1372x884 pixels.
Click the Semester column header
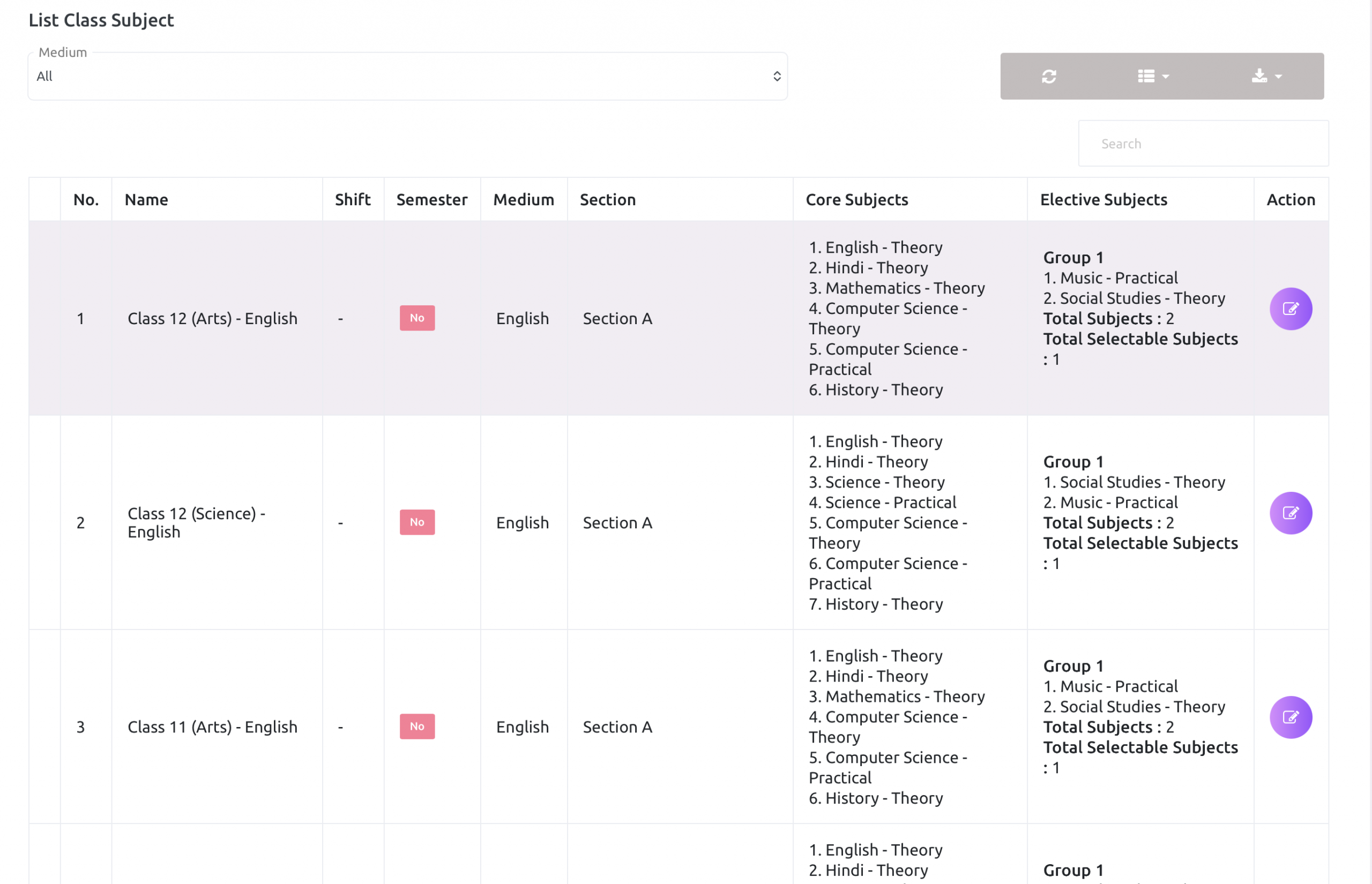[x=431, y=200]
